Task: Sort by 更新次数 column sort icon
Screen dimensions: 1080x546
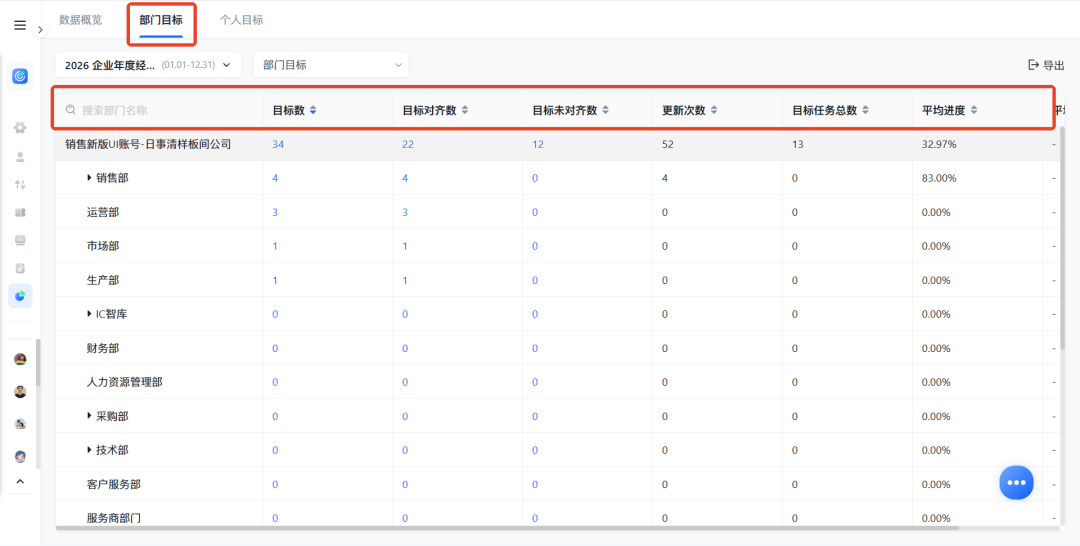Action: [x=714, y=110]
